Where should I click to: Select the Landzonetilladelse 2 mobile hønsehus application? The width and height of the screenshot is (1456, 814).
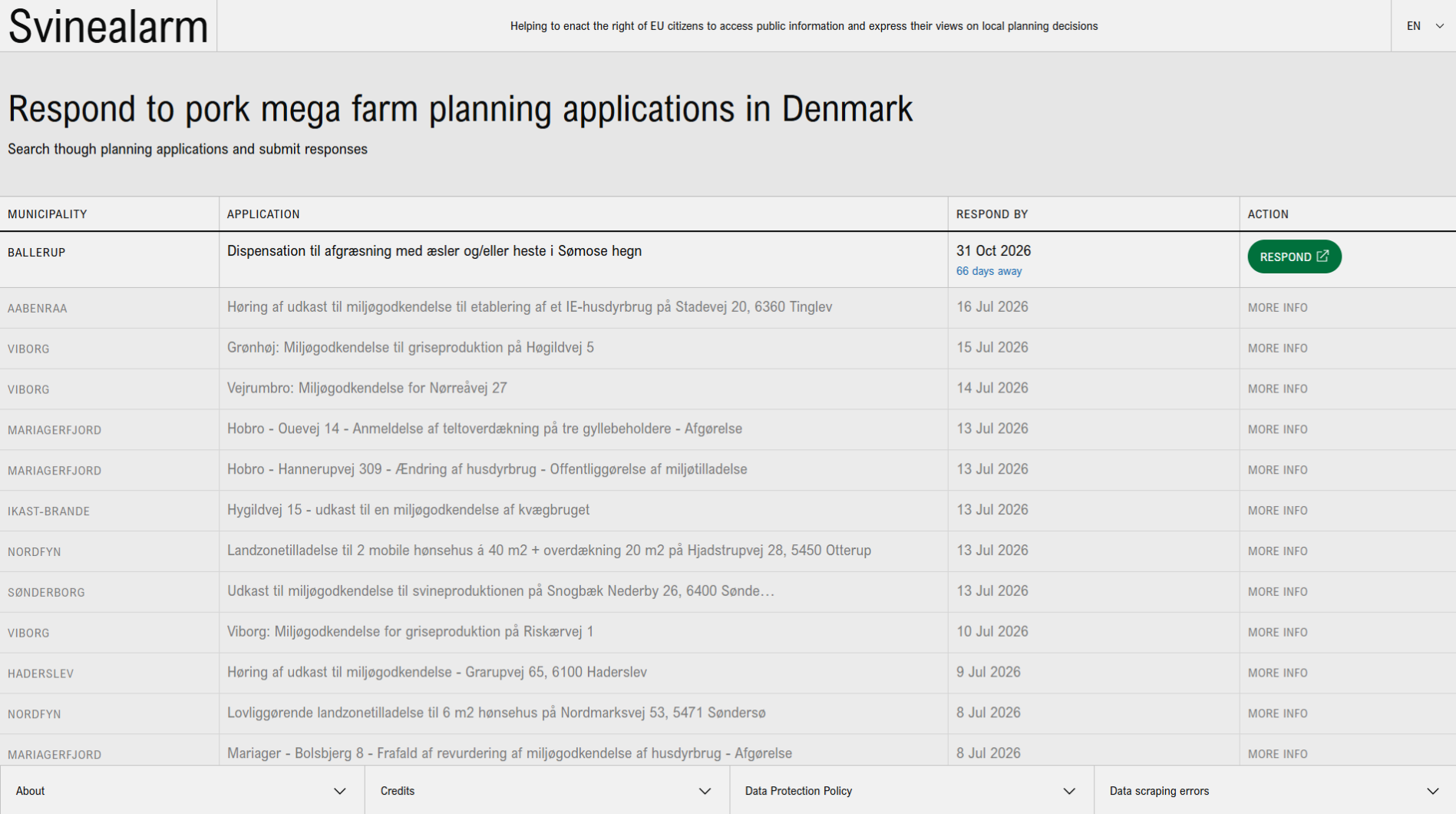point(549,551)
